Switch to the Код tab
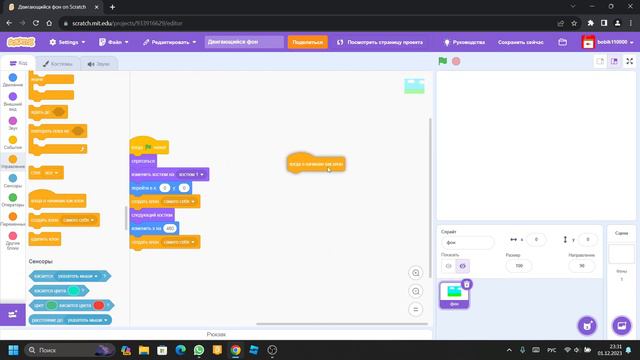The width and height of the screenshot is (640, 360). 18,63
